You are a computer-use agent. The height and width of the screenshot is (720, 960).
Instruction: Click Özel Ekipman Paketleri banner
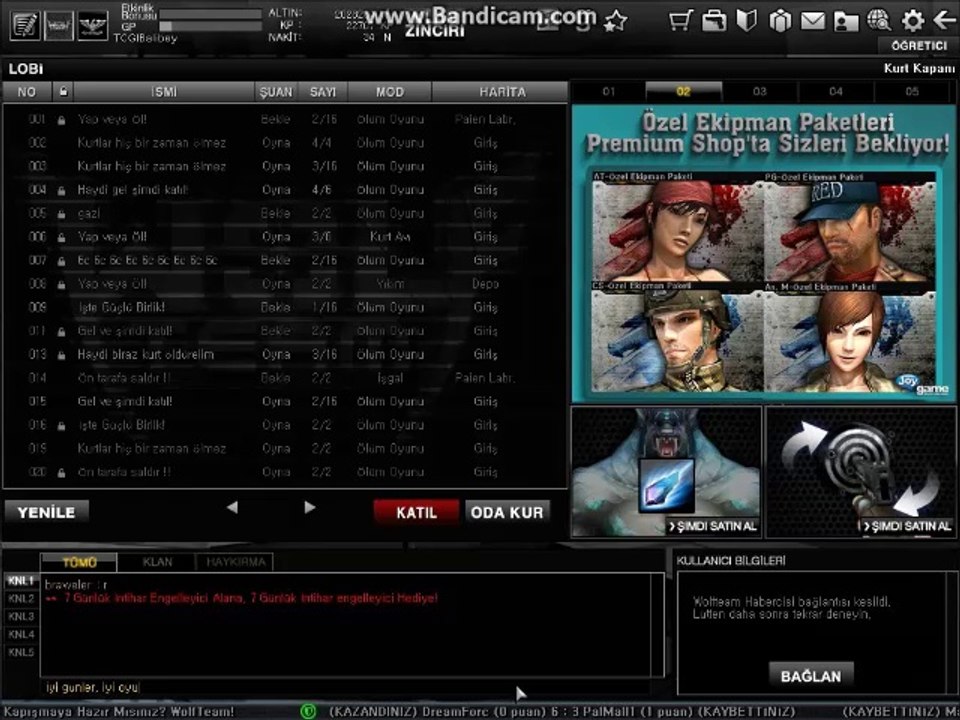point(763,253)
